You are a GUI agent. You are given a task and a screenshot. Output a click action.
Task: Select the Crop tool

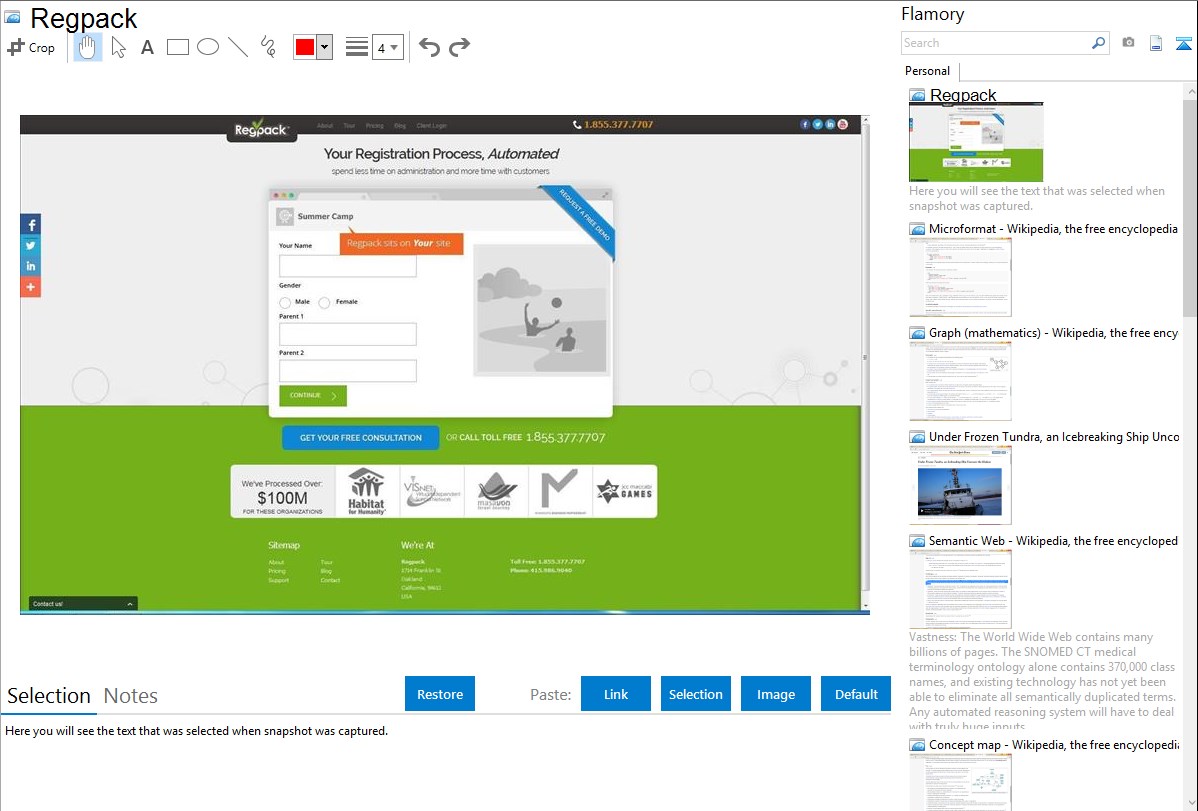(x=31, y=47)
